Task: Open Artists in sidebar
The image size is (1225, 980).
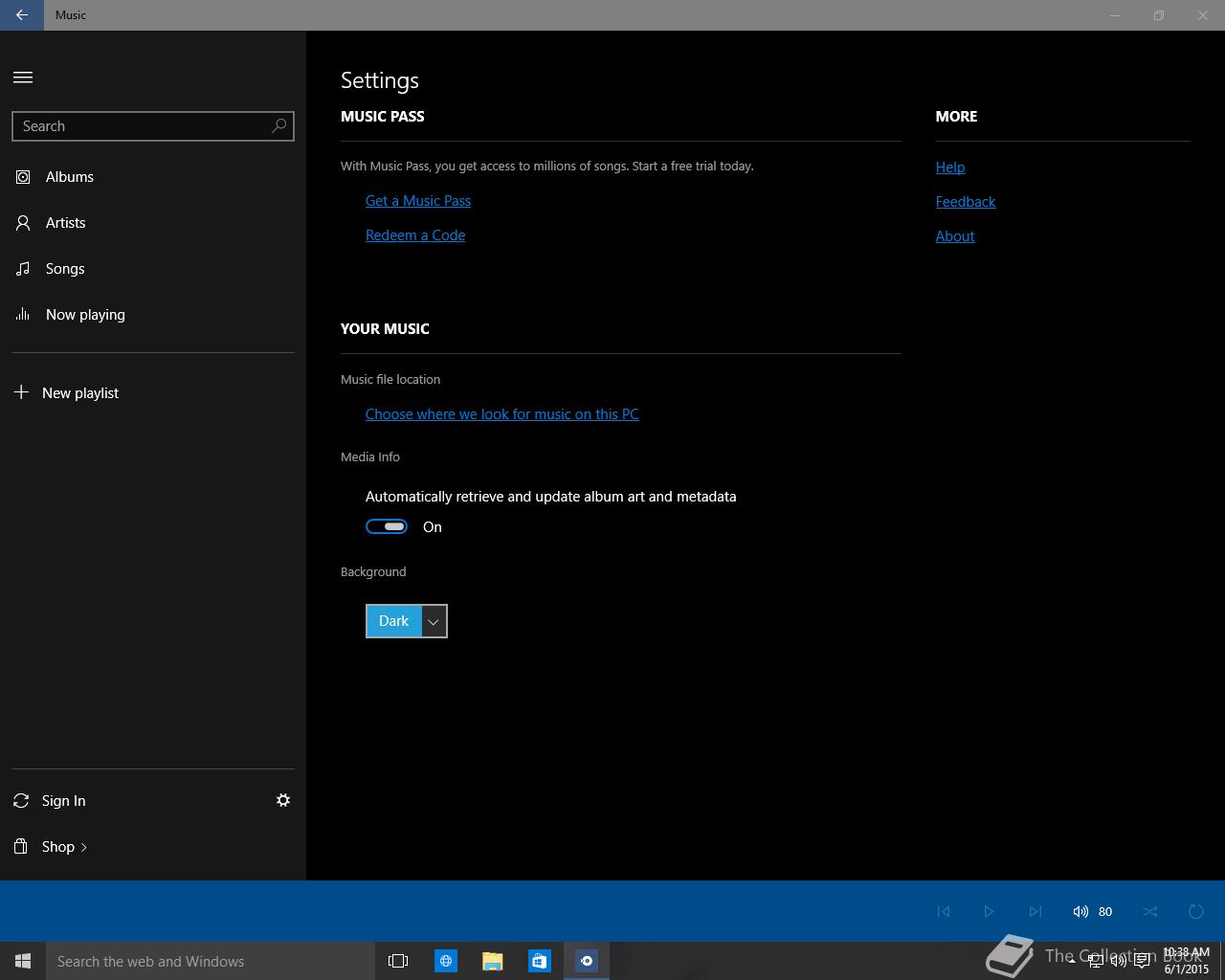Action: [x=153, y=223]
